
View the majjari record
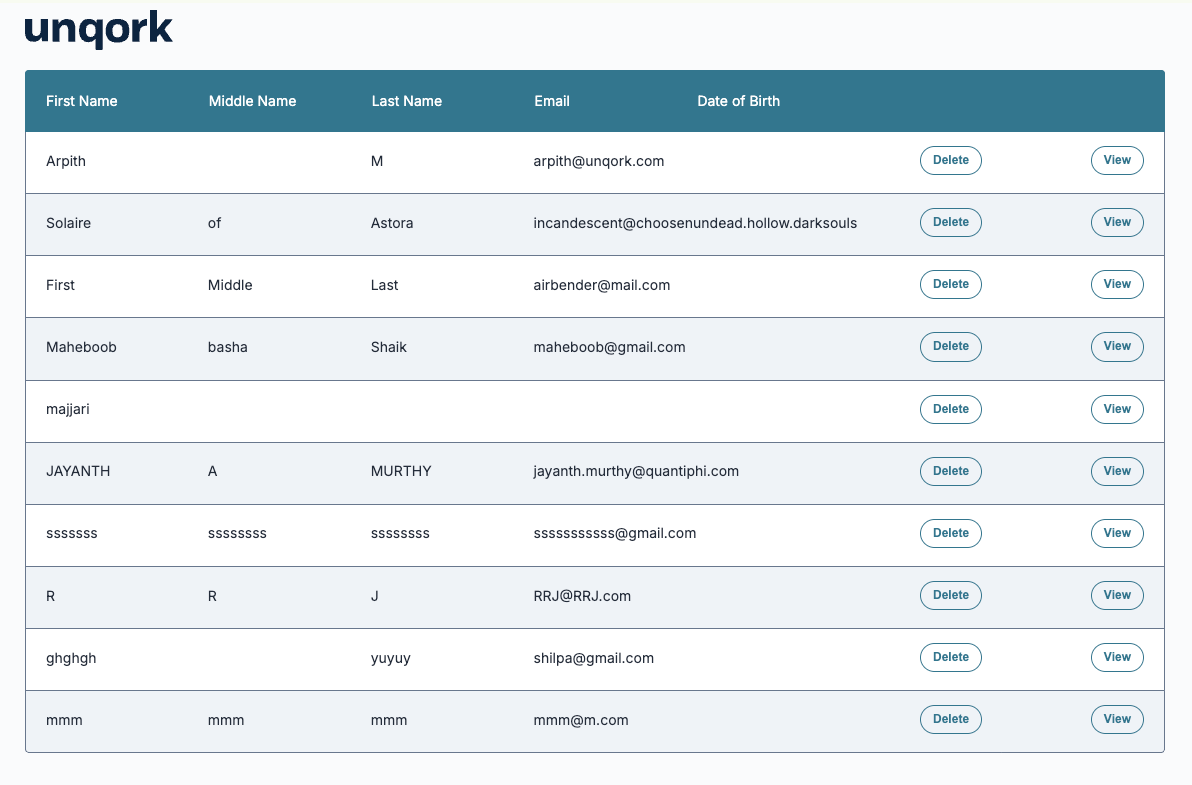(1116, 409)
